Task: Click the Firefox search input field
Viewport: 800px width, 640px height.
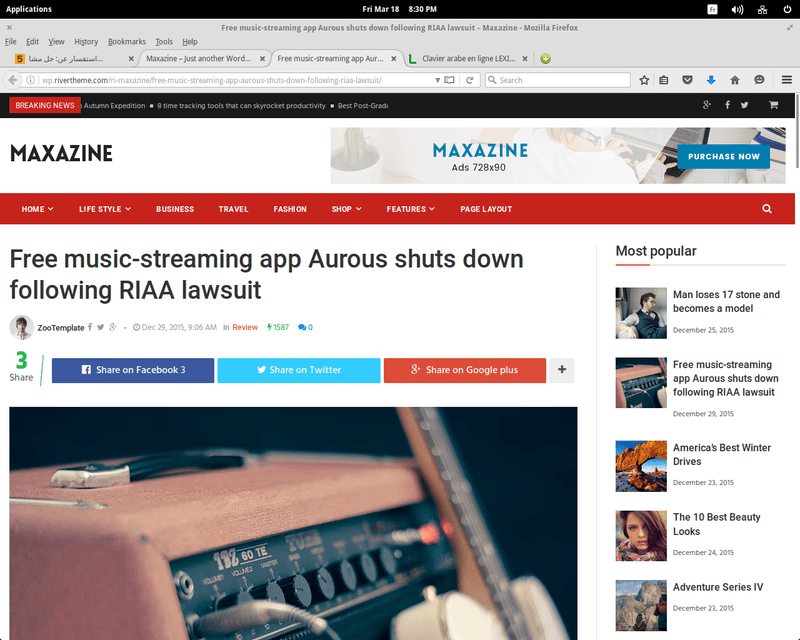Action: (558, 80)
